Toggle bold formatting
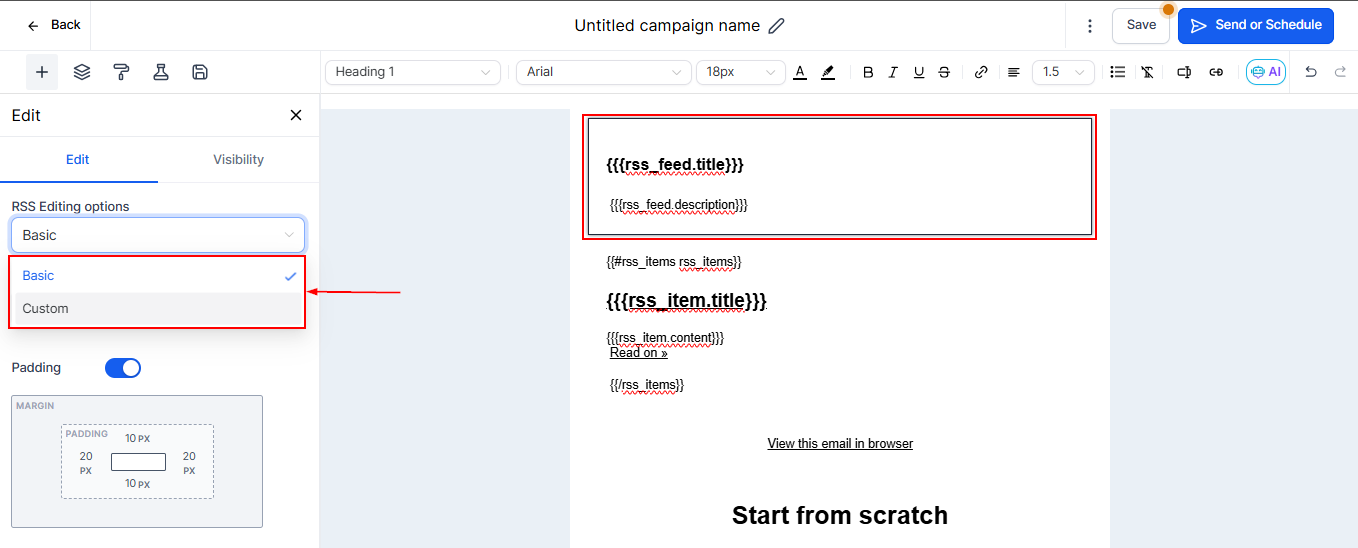Viewport: 1358px width, 548px height. point(868,72)
